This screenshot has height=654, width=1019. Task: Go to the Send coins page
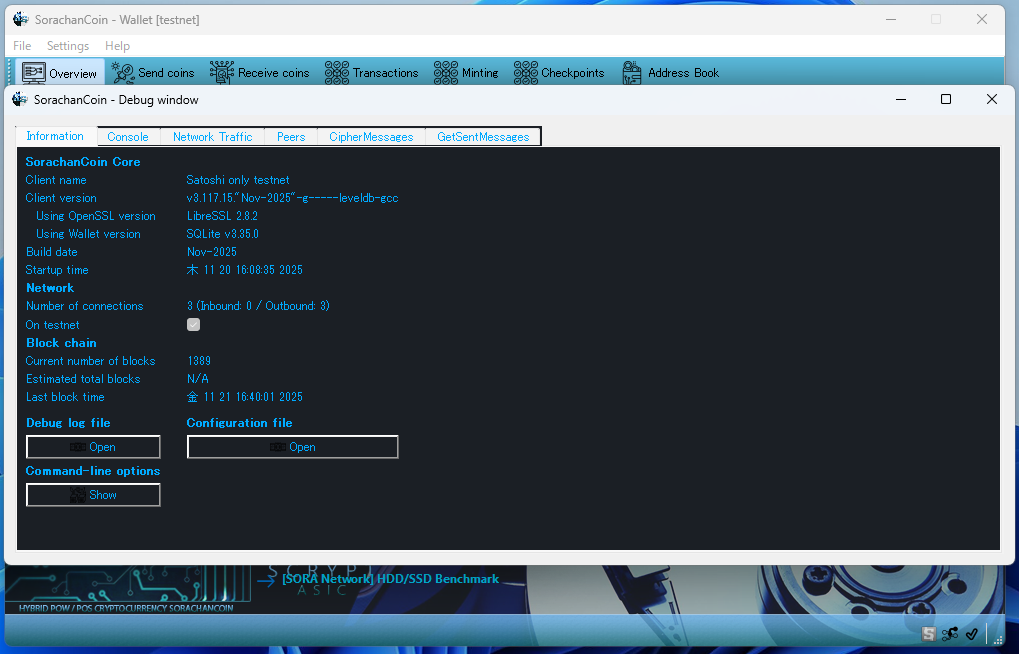pyautogui.click(x=153, y=73)
